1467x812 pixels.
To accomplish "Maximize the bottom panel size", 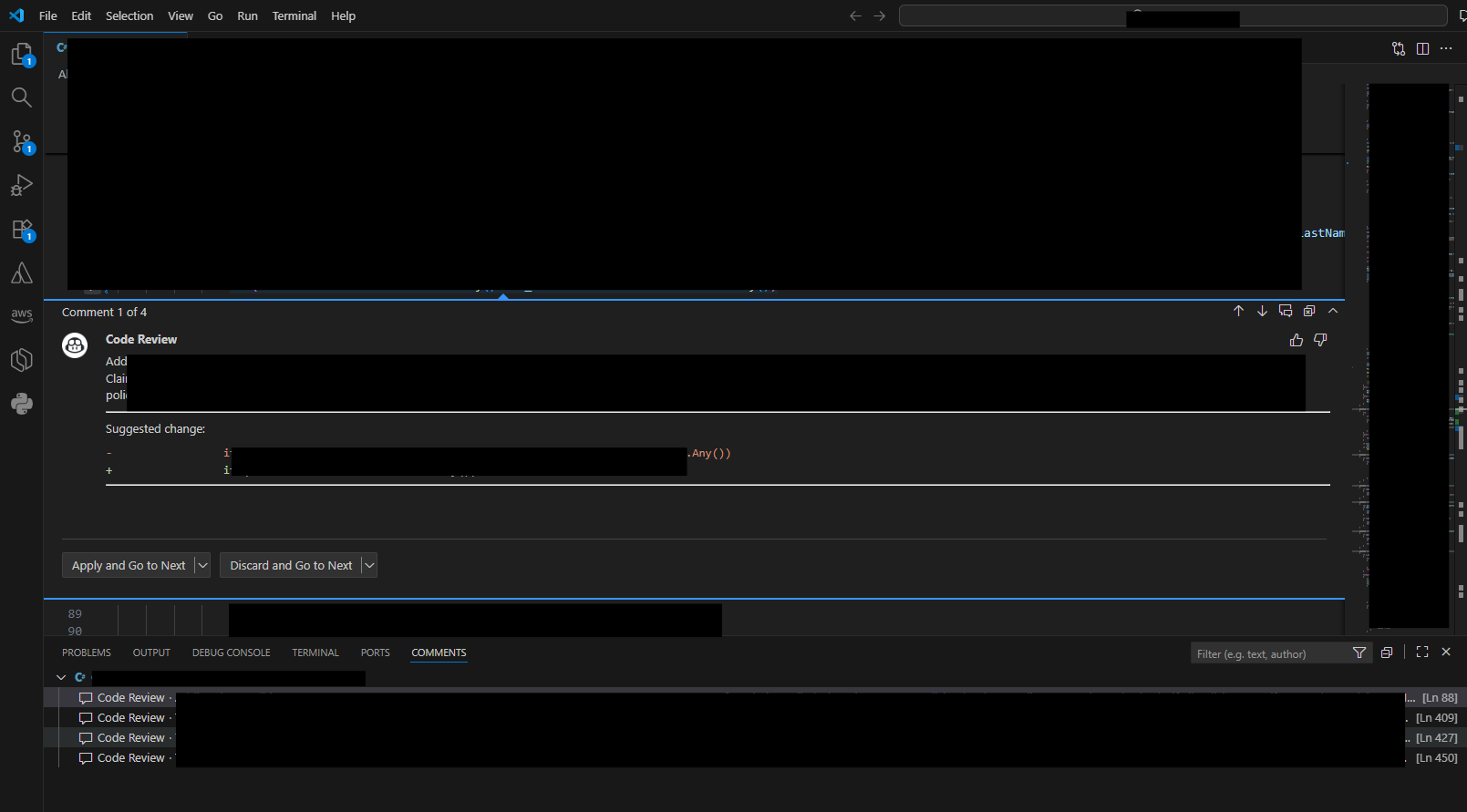I will coord(1422,653).
